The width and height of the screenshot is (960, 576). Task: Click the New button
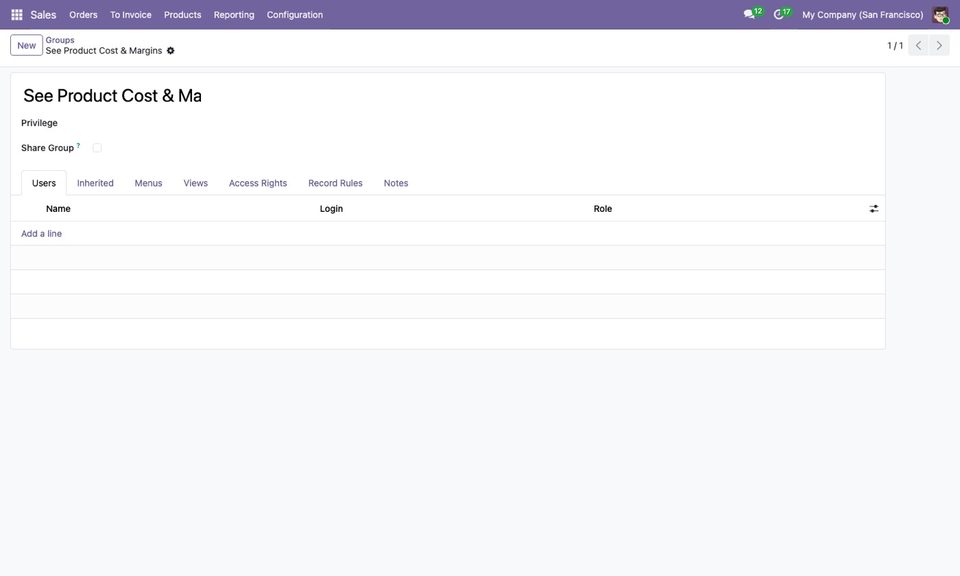(x=26, y=45)
